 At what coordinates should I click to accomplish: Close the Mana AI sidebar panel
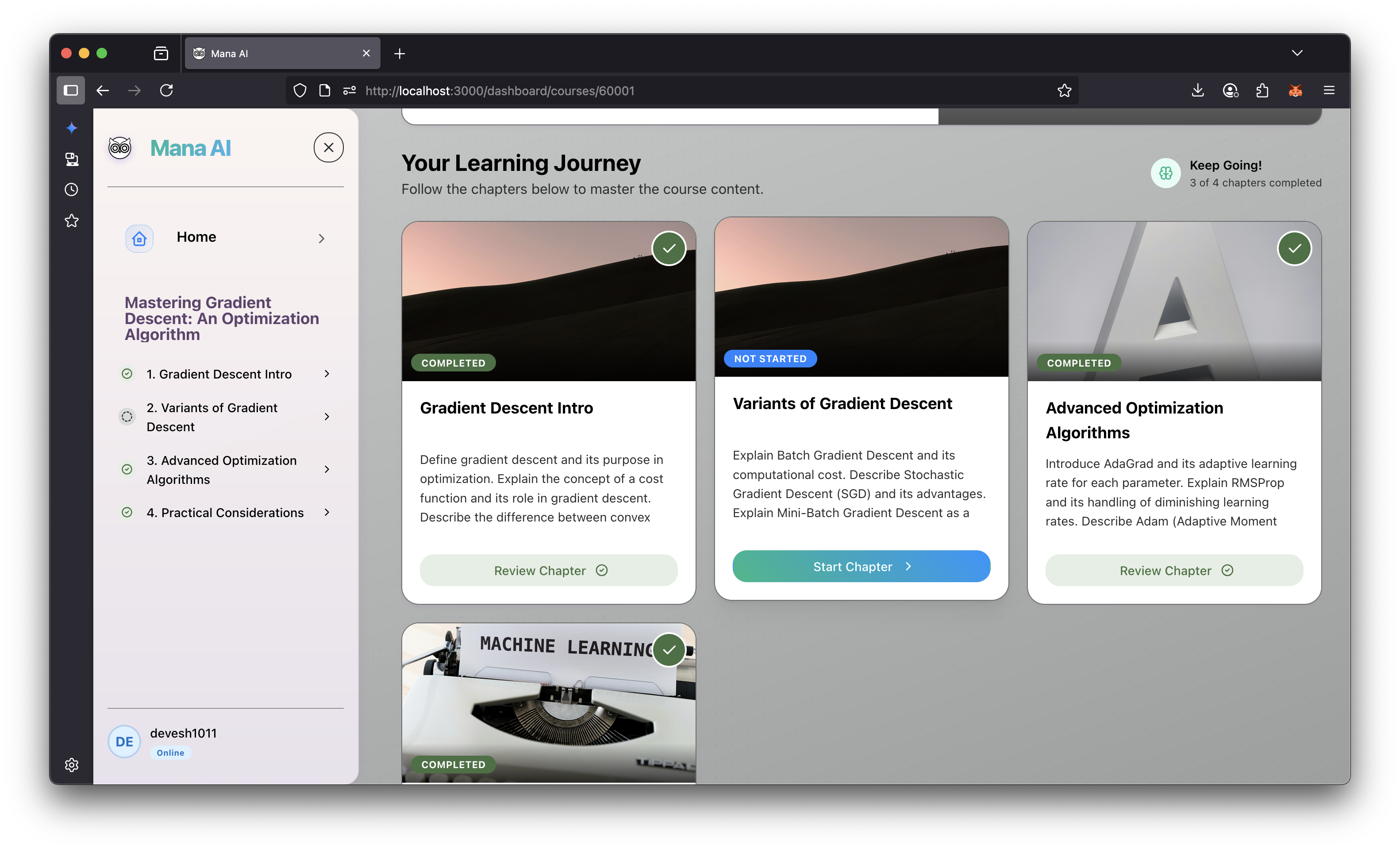pyautogui.click(x=328, y=148)
